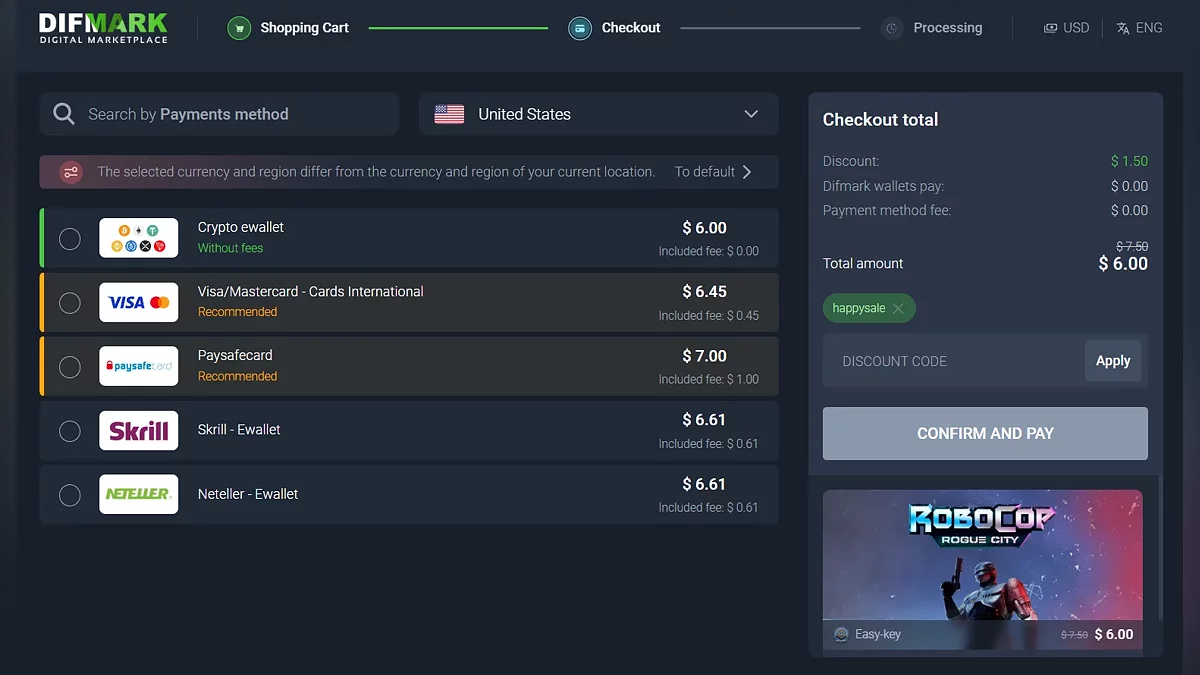This screenshot has height=675, width=1200.
Task: Click the Processing clock step icon
Action: tap(892, 28)
